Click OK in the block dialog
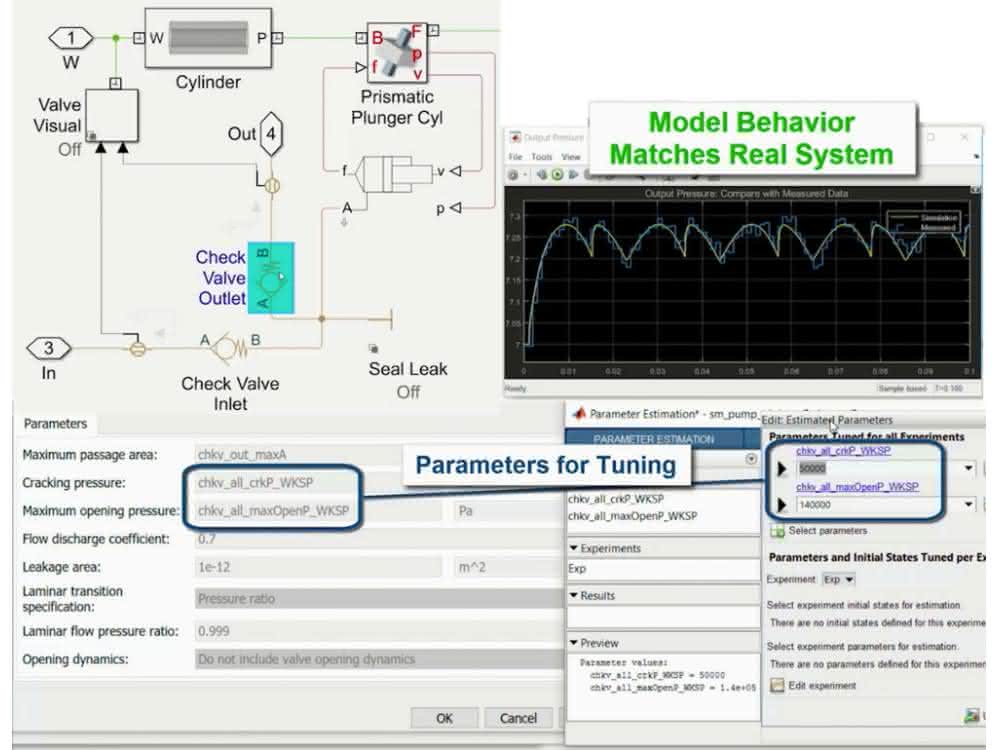 coord(444,718)
